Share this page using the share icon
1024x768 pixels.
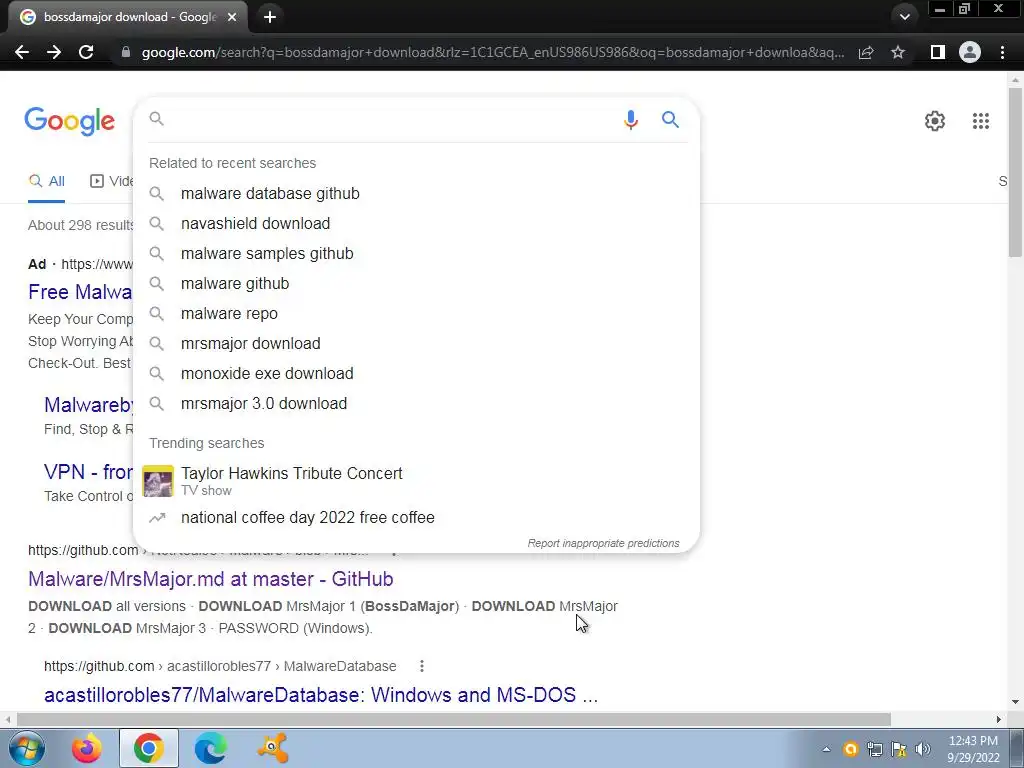866,52
